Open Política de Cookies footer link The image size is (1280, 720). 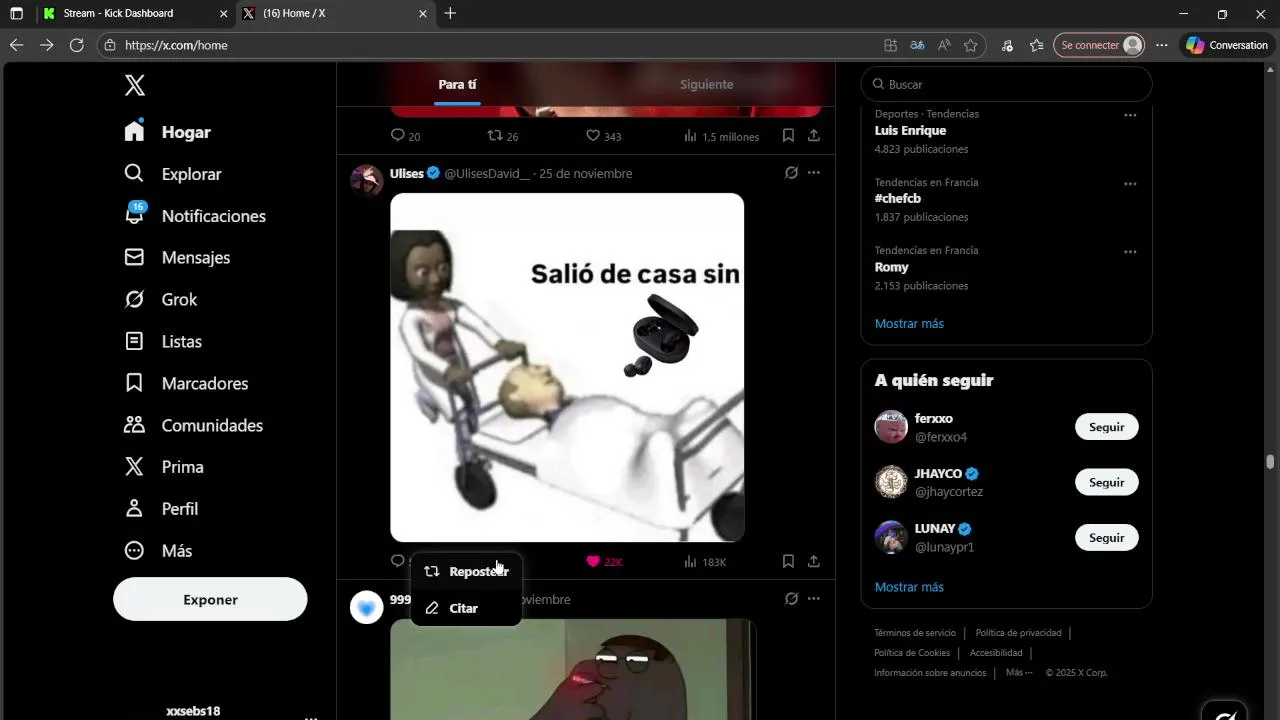pyautogui.click(x=912, y=653)
